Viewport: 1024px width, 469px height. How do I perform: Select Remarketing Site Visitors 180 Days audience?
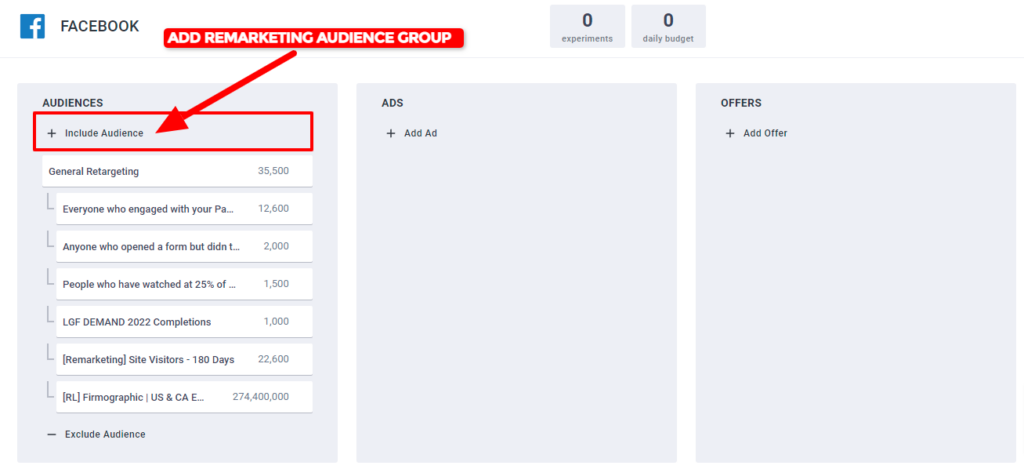tap(184, 359)
